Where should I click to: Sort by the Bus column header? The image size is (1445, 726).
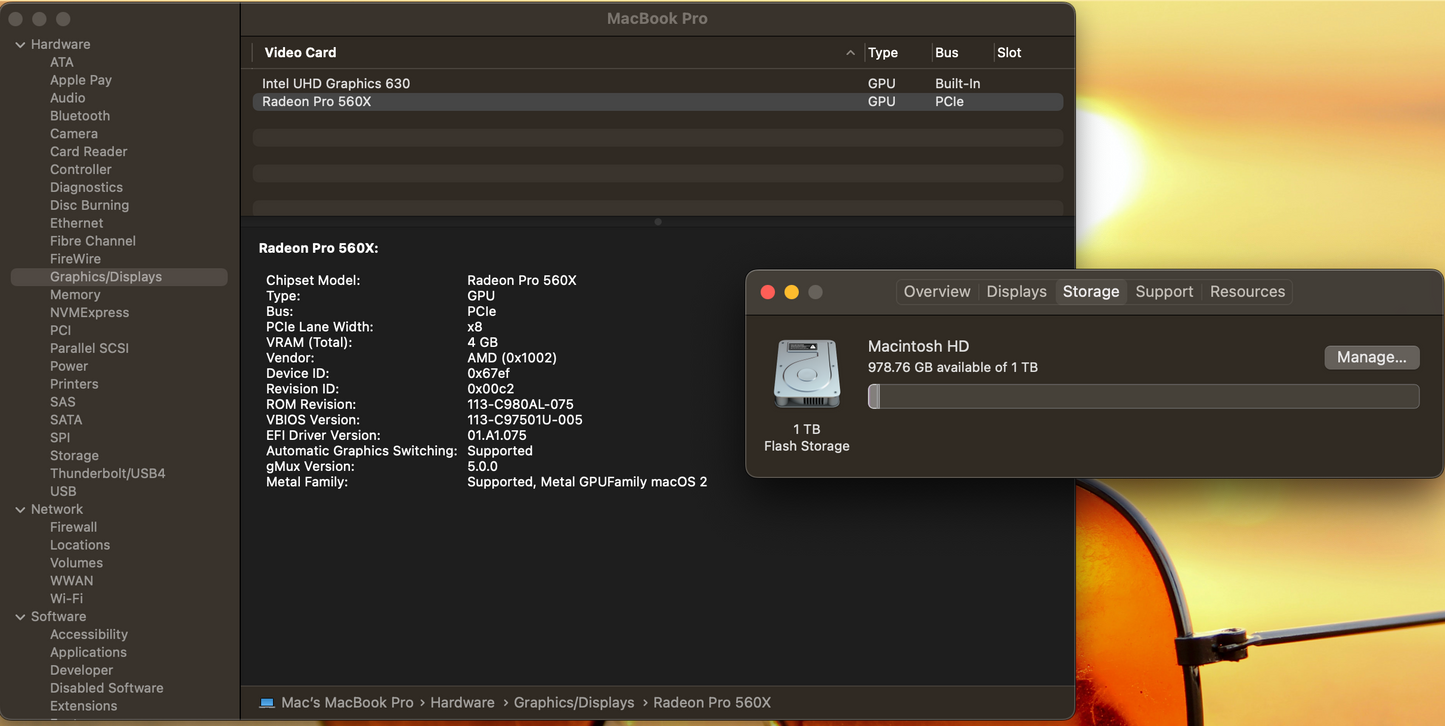(x=946, y=53)
